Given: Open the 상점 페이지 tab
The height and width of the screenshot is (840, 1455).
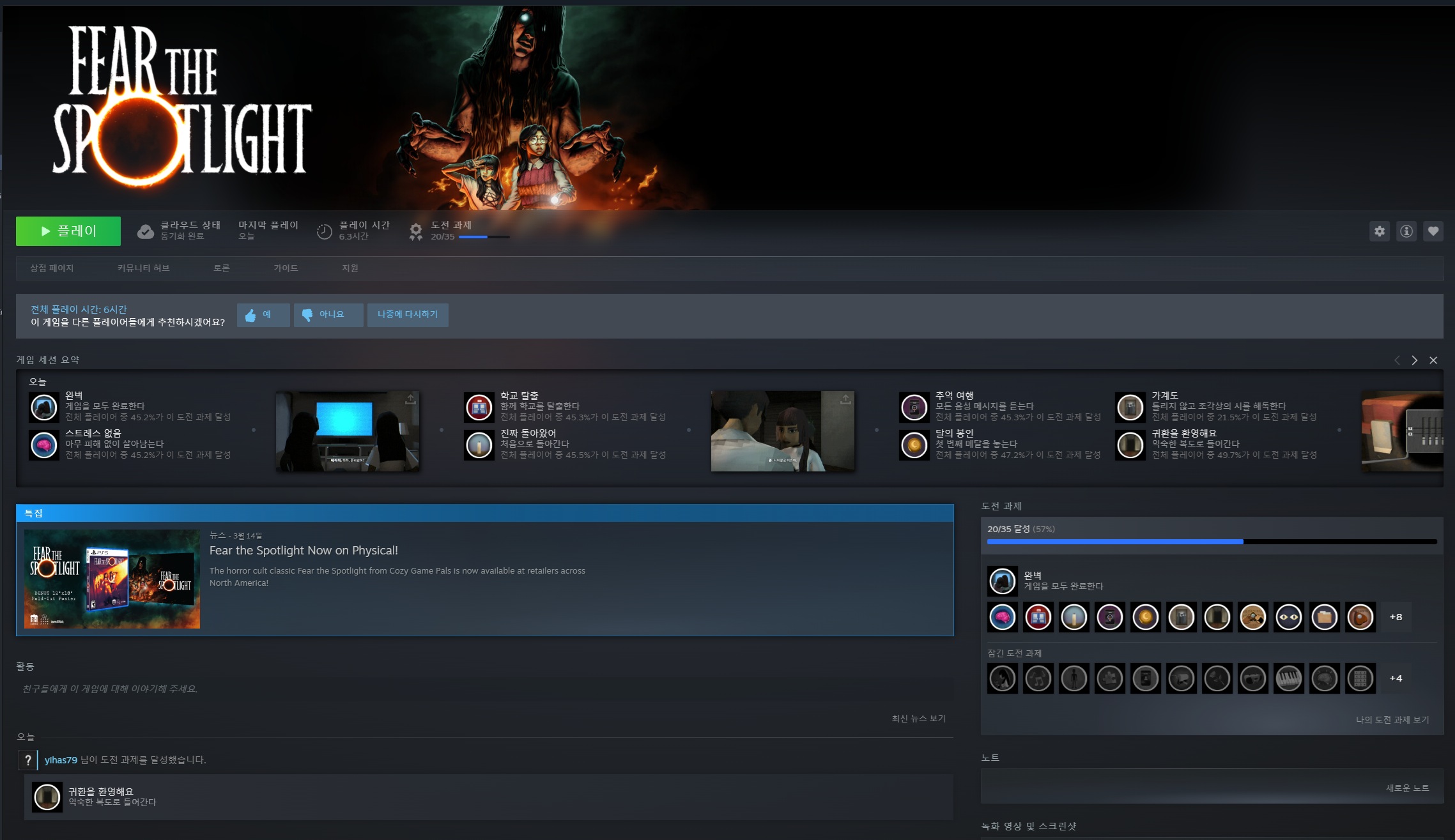Looking at the screenshot, I should [x=52, y=268].
